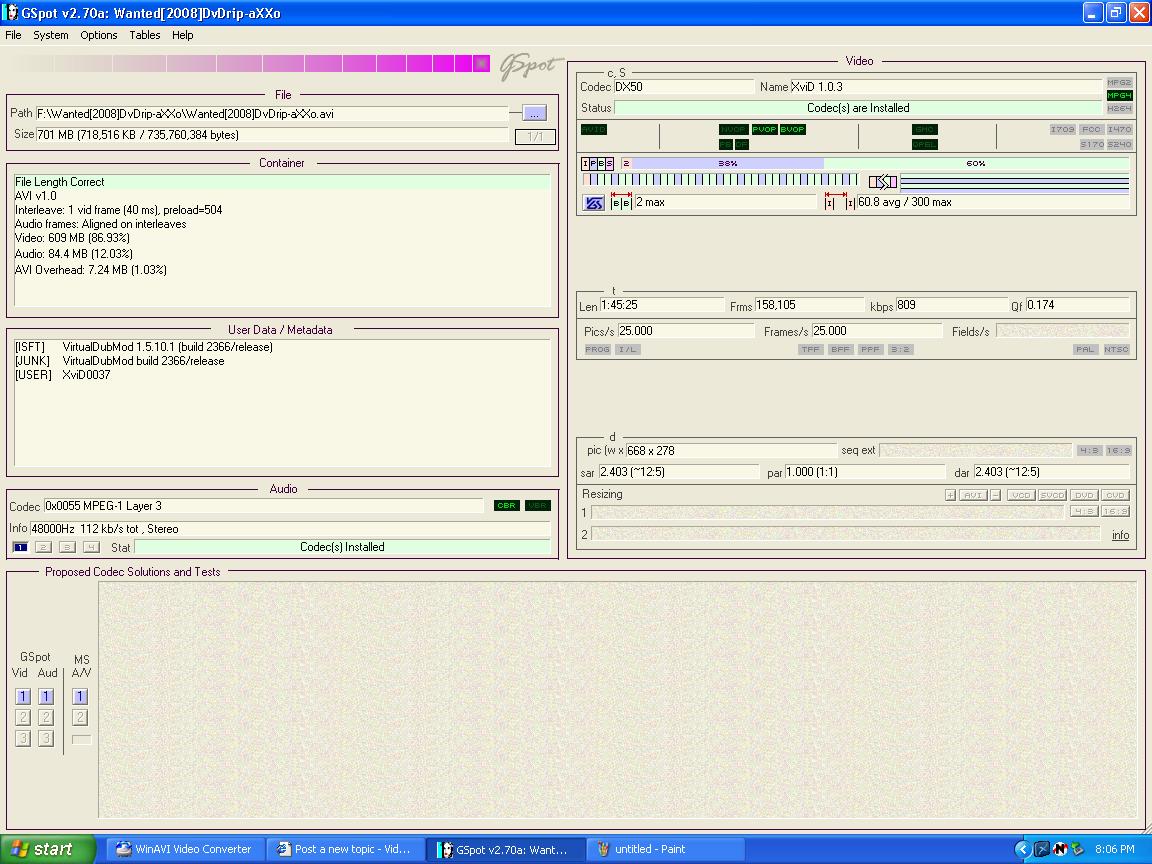Open the File menu
Viewport: 1152px width, 864px height.
(13, 35)
